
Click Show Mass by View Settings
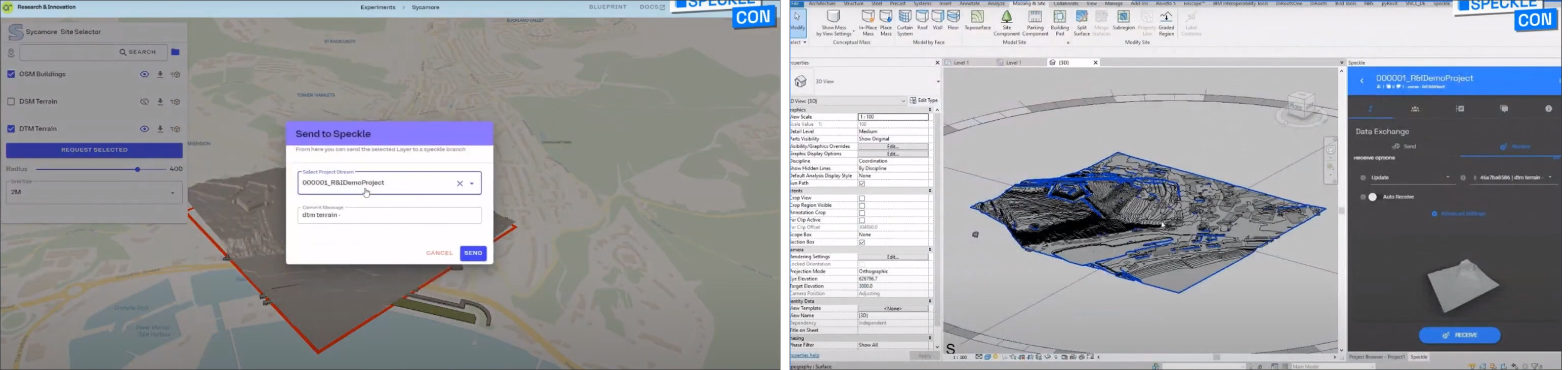pyautogui.click(x=834, y=23)
